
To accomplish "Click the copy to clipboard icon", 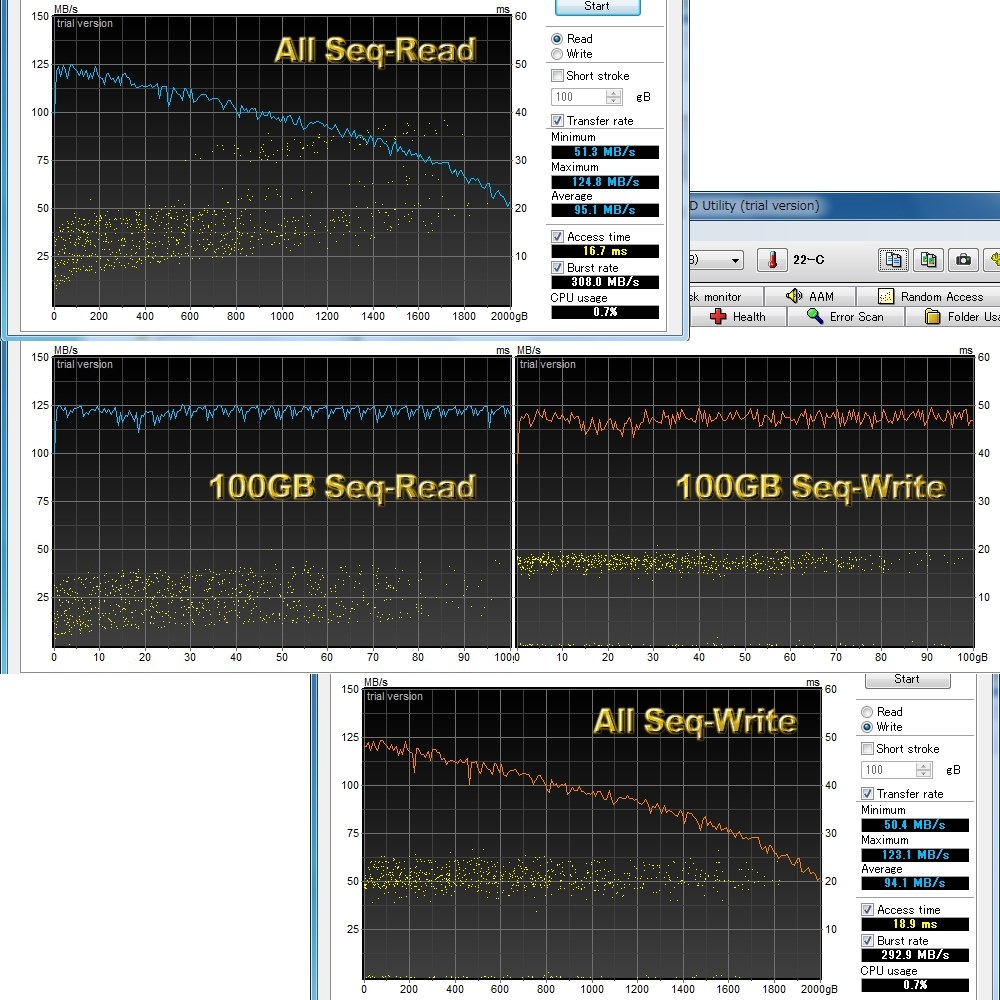I will tap(893, 260).
